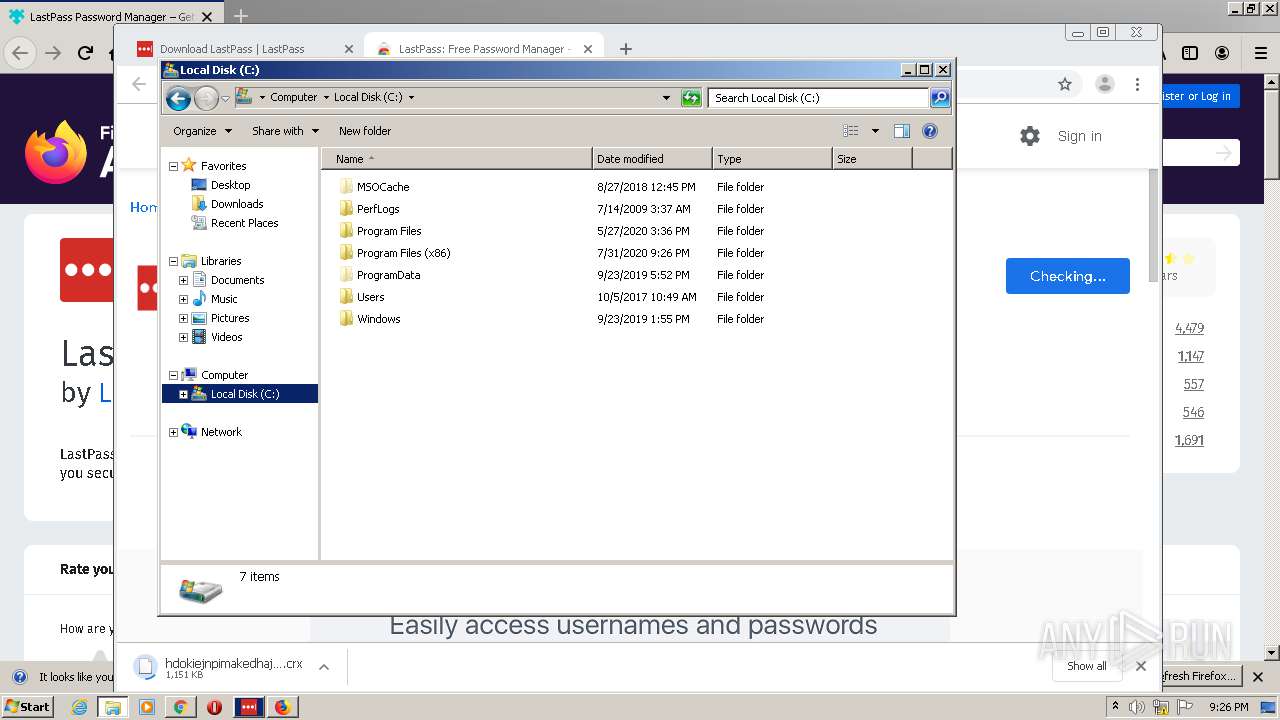Click the 4,479 ratings count link
This screenshot has width=1280, height=720.
[1189, 328]
